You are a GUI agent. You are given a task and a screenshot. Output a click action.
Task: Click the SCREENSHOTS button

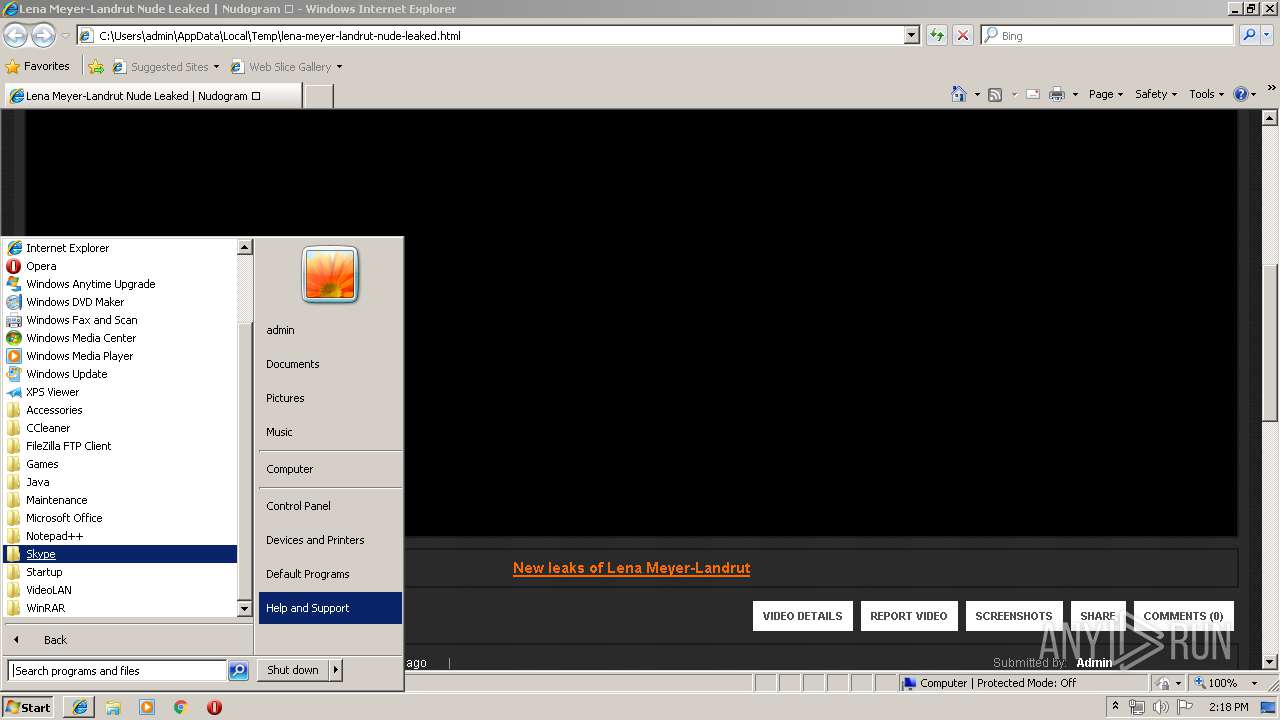click(1014, 616)
